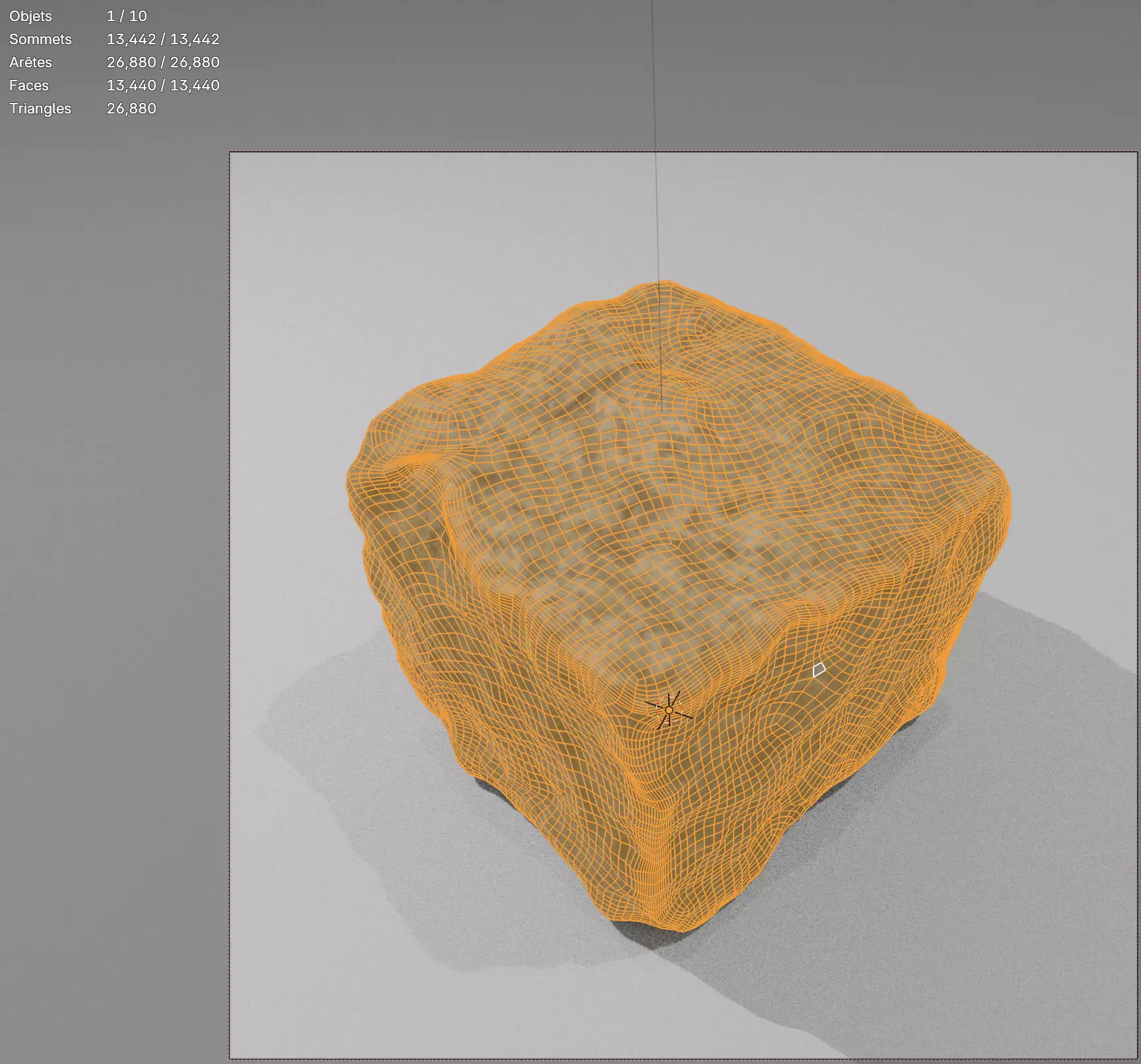Click the light object gizmo on the cube
The height and width of the screenshot is (1064, 1141).
coord(669,710)
